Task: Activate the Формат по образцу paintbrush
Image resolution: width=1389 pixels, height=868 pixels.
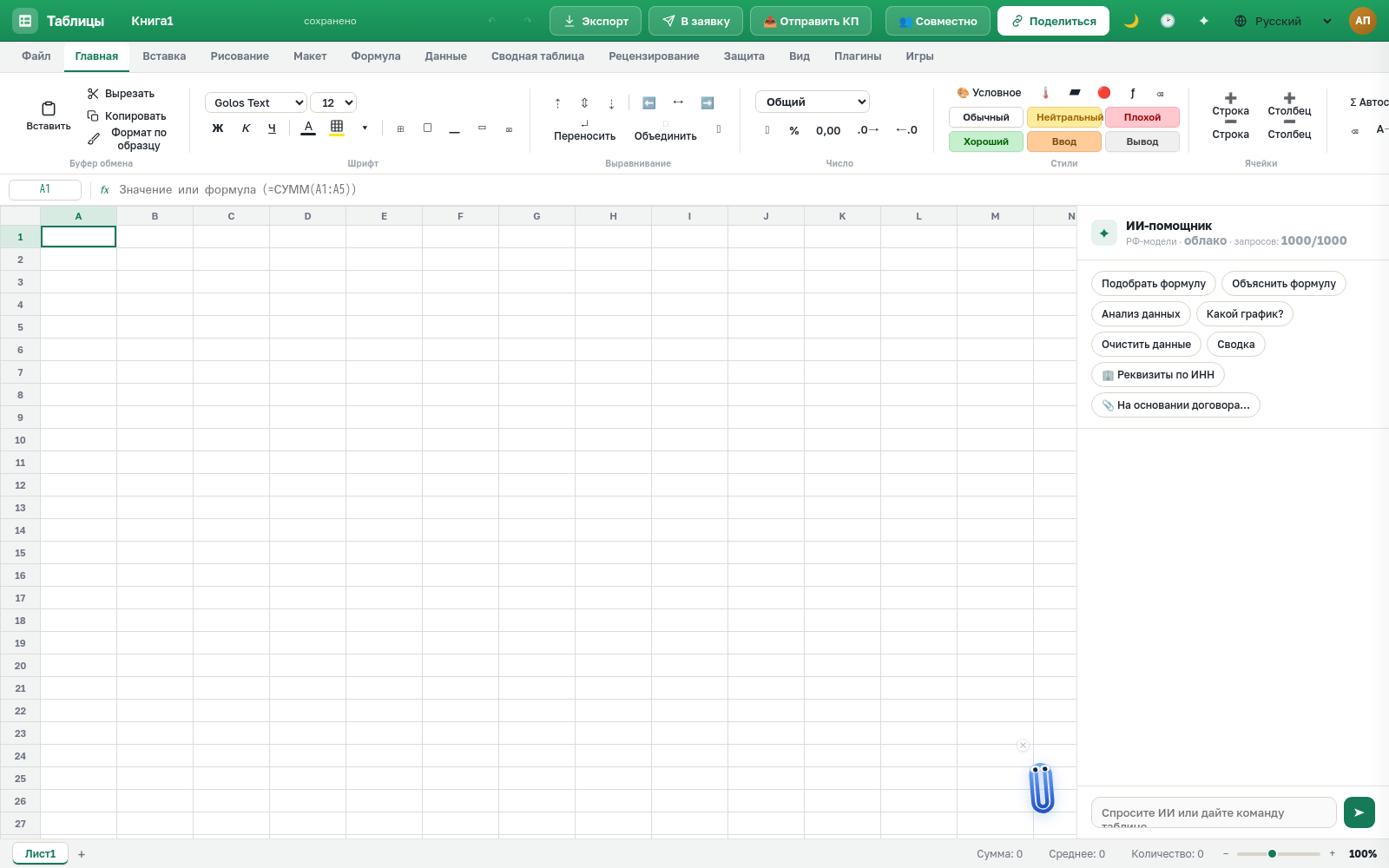Action: pyautogui.click(x=94, y=139)
